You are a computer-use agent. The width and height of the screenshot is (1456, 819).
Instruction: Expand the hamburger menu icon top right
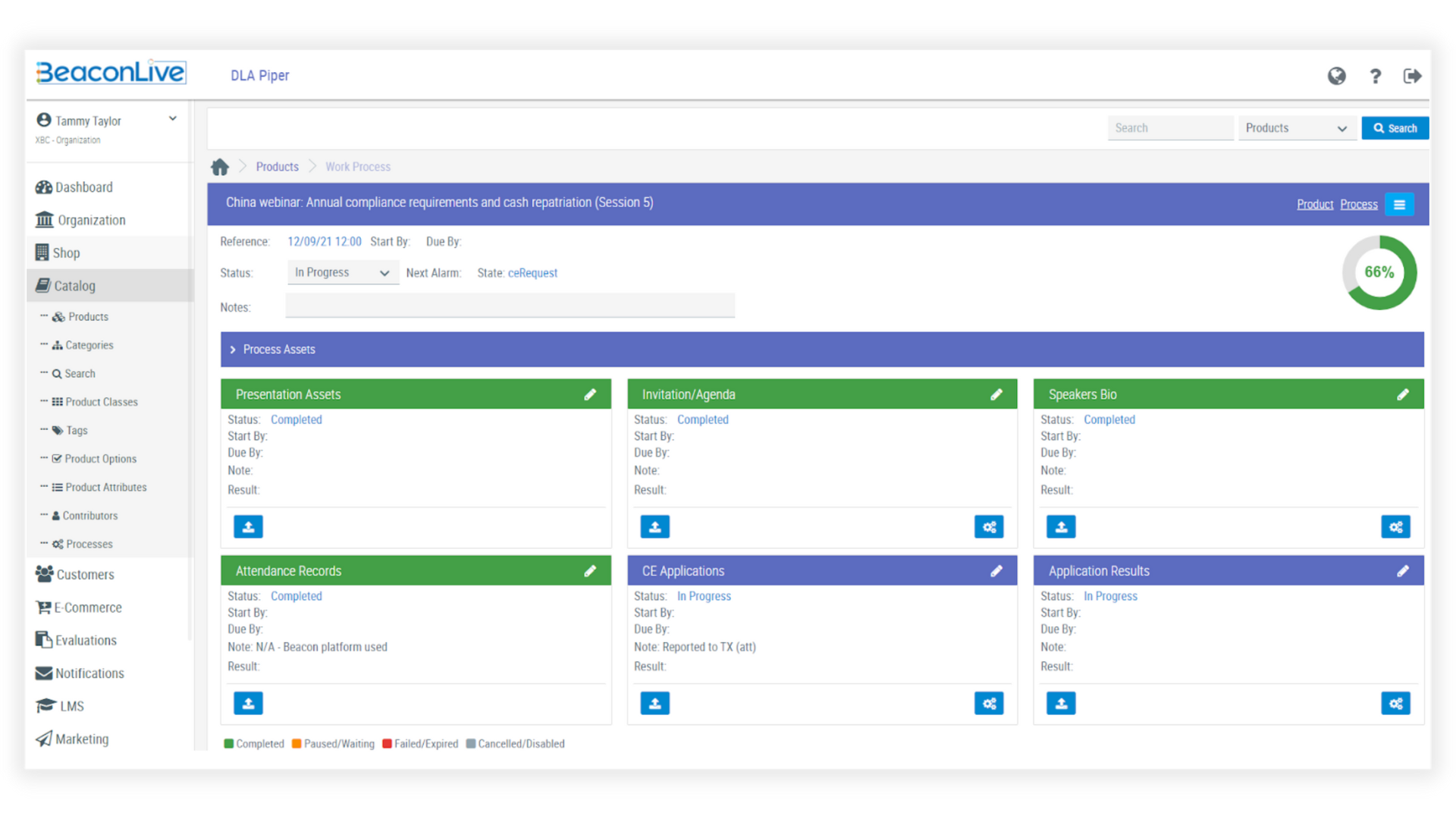pos(1399,203)
